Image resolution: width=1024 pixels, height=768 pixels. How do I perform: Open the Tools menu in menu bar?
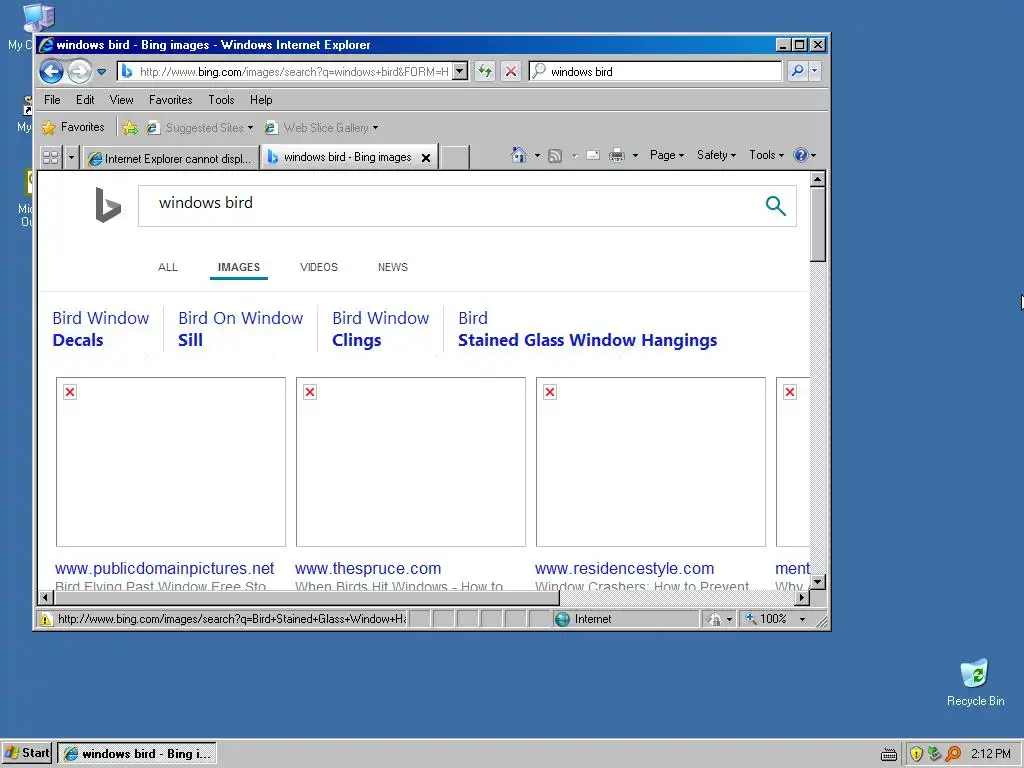(x=221, y=100)
